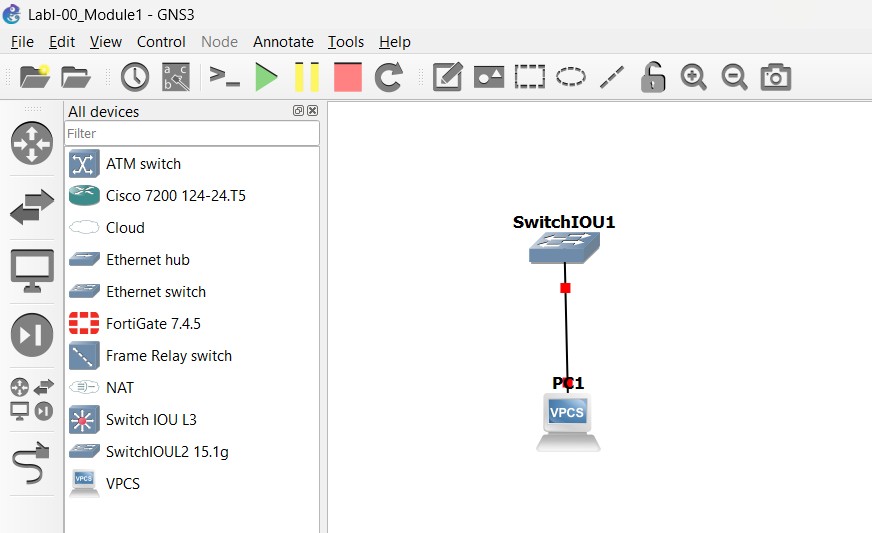Expand the Control menu
The image size is (872, 533).
(161, 42)
